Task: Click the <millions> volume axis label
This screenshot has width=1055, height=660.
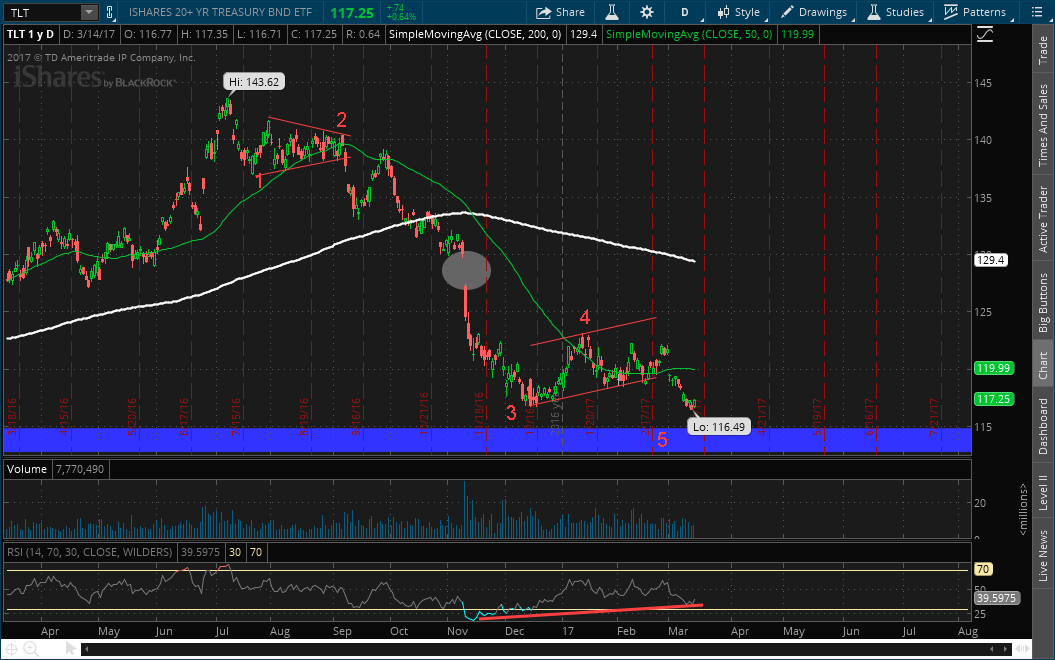Action: [x=1023, y=509]
